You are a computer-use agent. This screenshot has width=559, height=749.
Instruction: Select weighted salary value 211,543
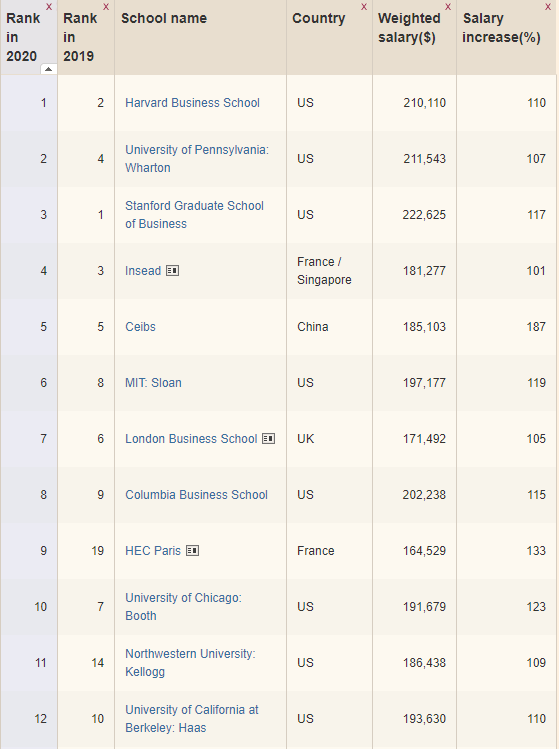424,159
